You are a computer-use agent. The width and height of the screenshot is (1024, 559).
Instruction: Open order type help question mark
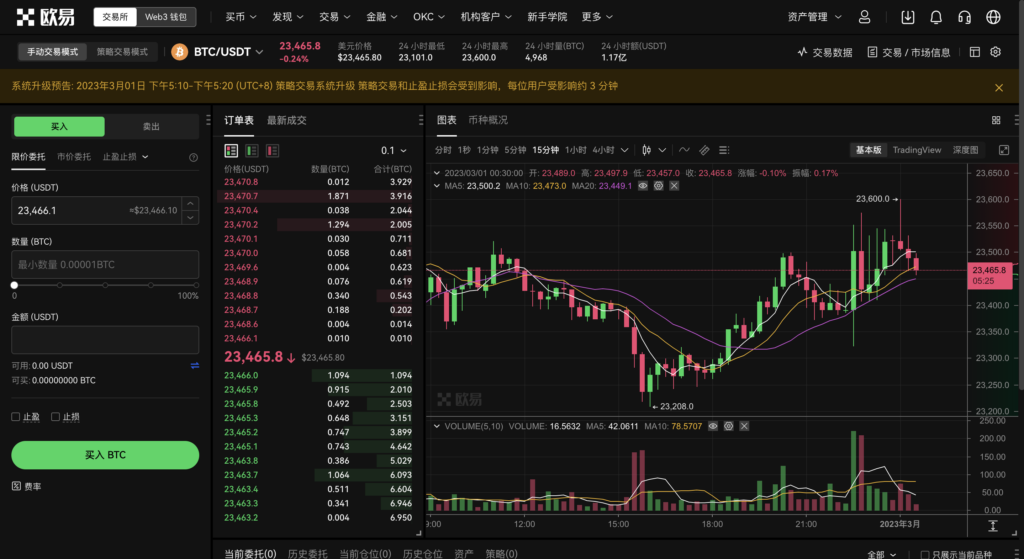(x=193, y=157)
